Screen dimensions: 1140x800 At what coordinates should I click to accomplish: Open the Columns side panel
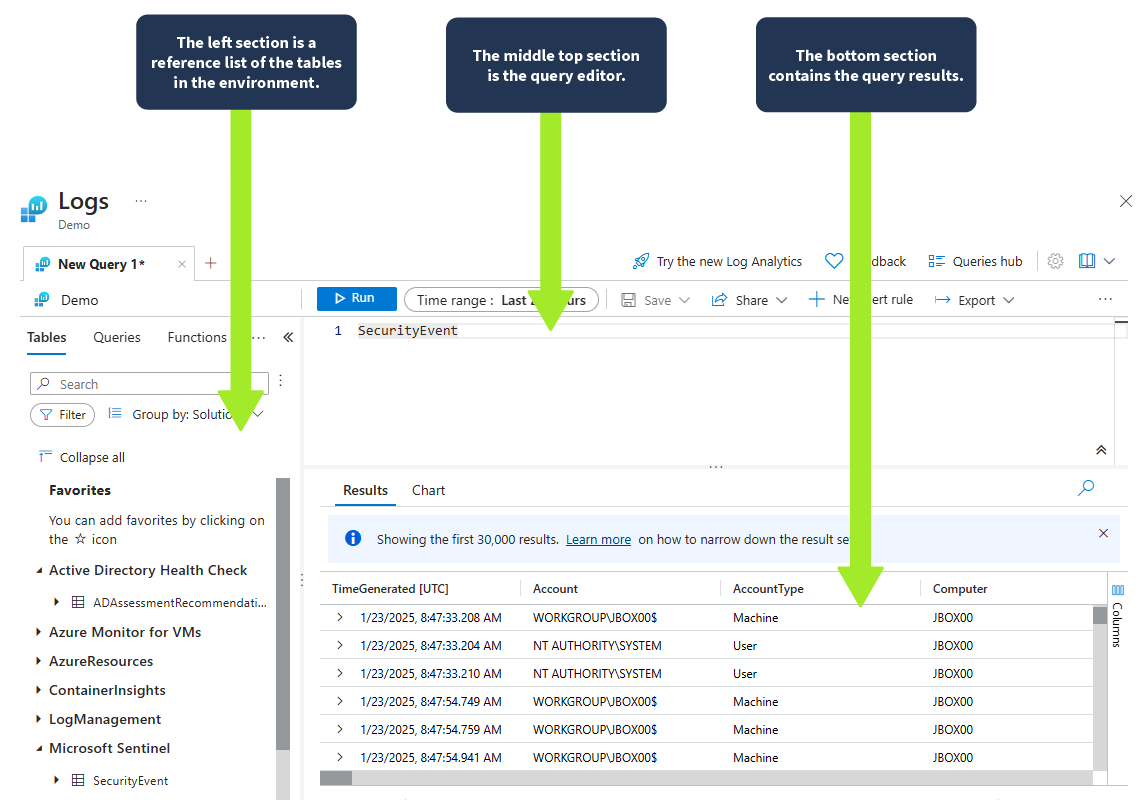pos(1117,615)
